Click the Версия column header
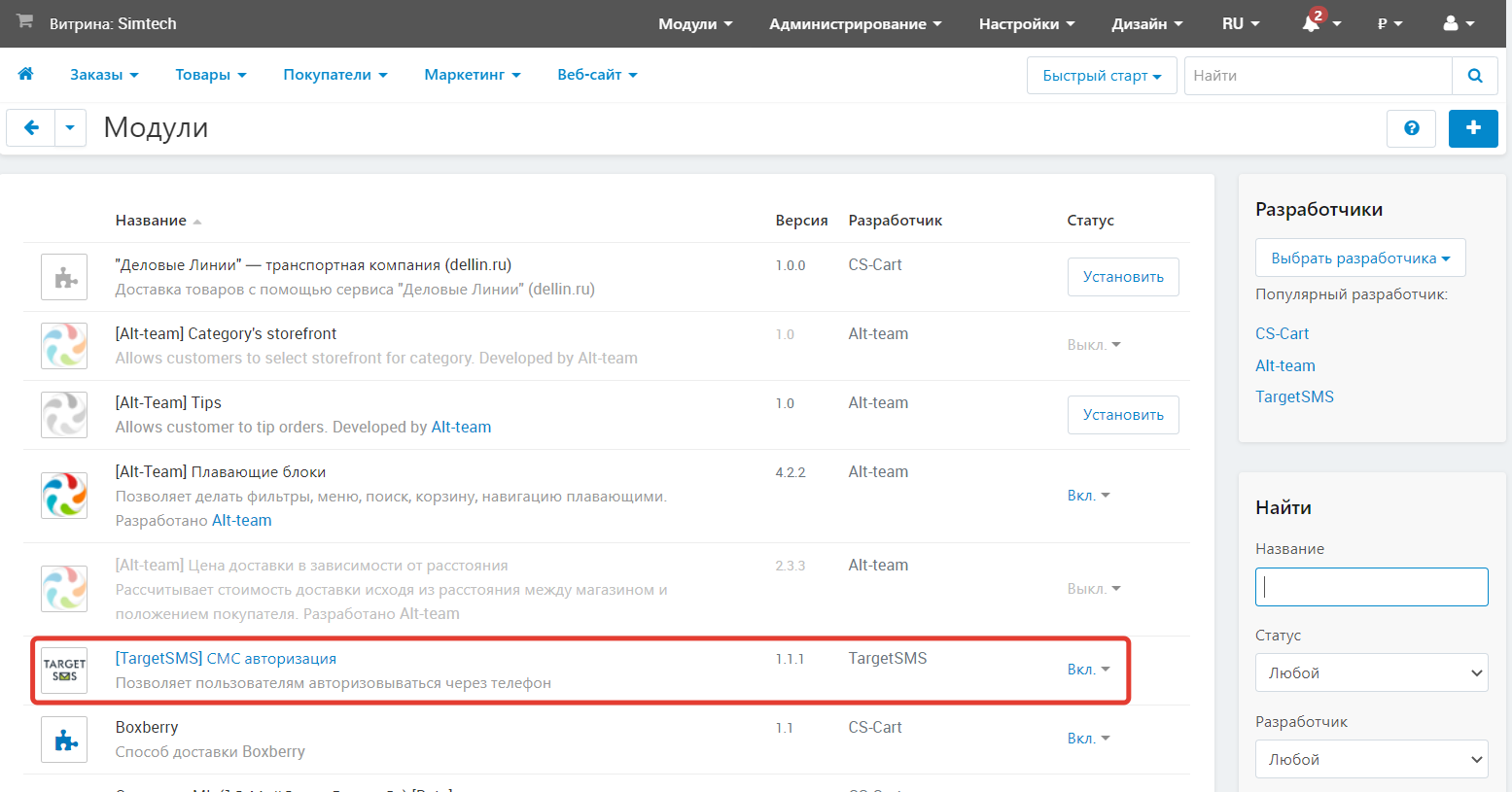Image resolution: width=1512 pixels, height=792 pixels. pyautogui.click(x=801, y=221)
